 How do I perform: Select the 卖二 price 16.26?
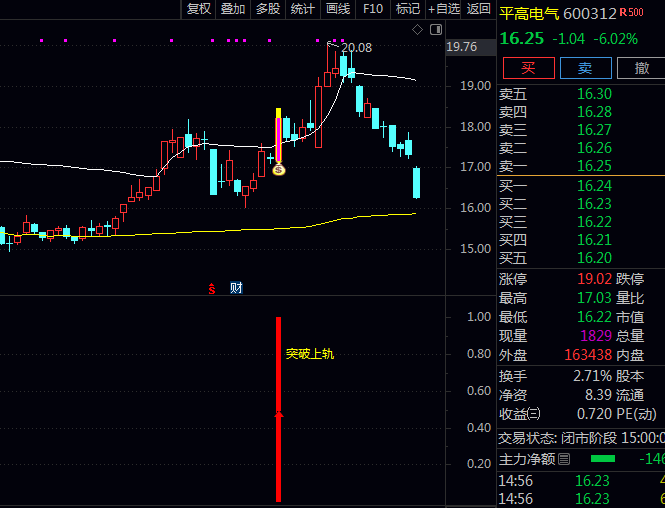pos(595,148)
